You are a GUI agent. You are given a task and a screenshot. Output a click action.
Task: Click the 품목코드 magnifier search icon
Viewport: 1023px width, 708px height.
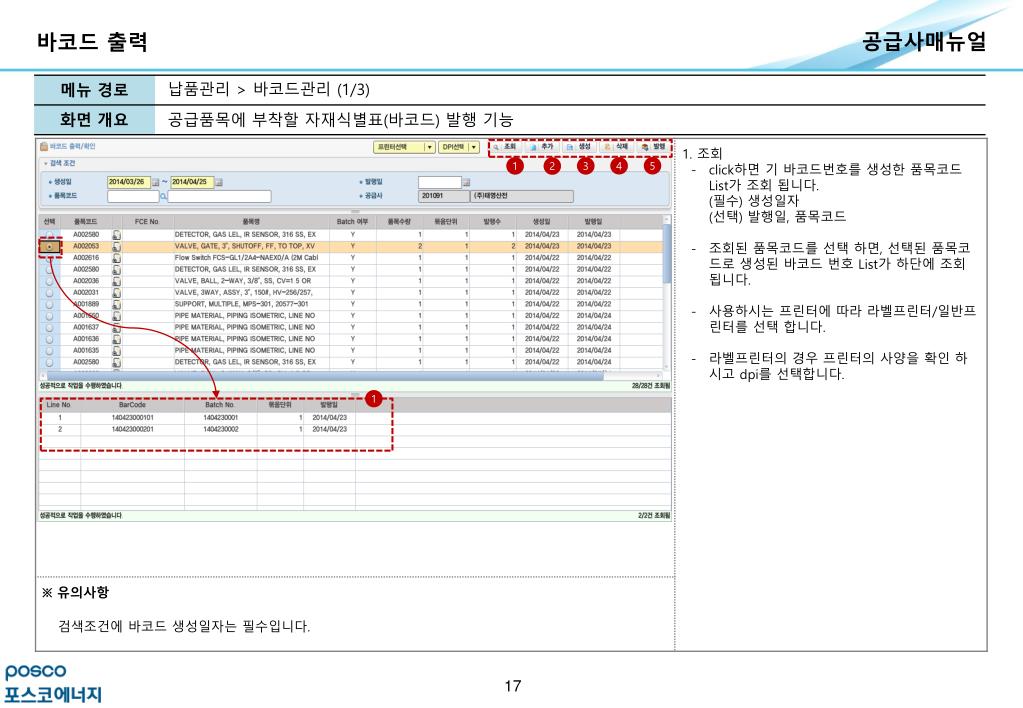163,196
